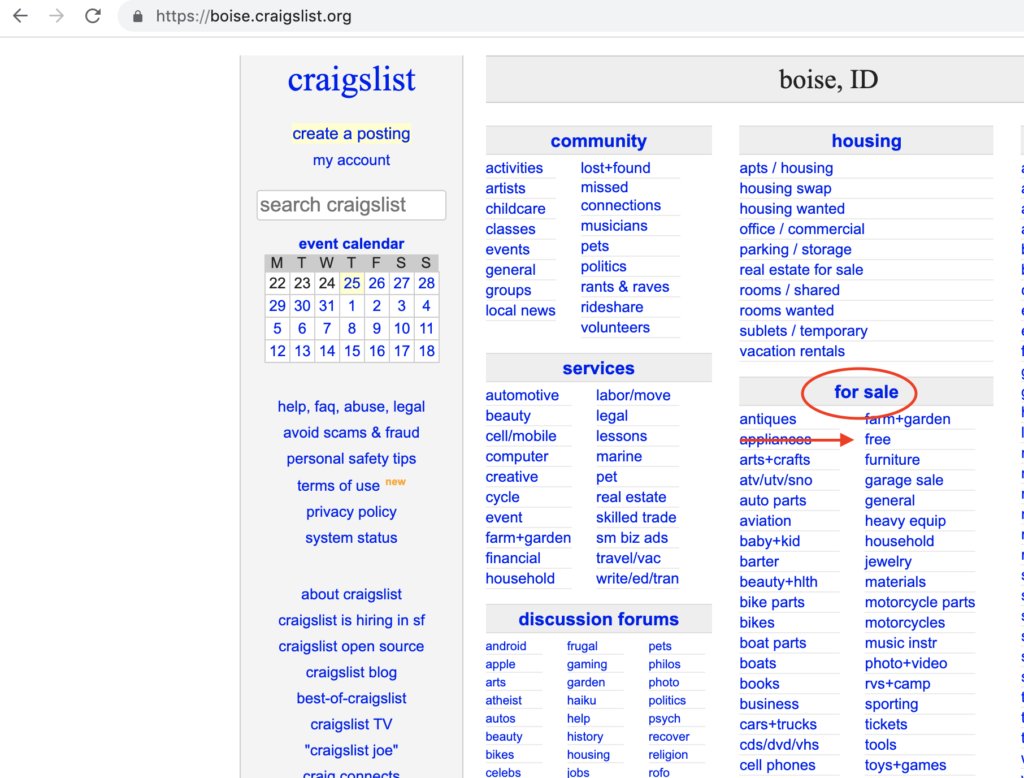Go back with the browser back arrow
Screen dimensions: 1024x778
[20, 16]
